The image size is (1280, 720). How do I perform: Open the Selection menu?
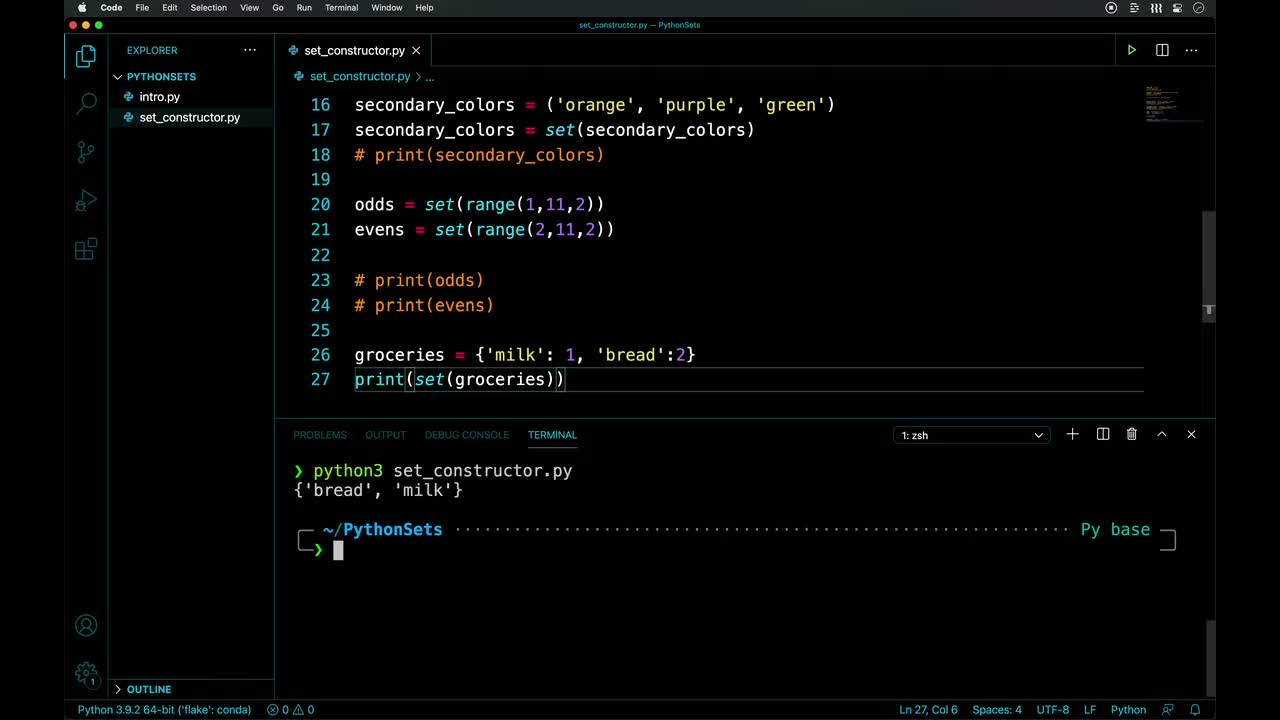click(x=208, y=7)
